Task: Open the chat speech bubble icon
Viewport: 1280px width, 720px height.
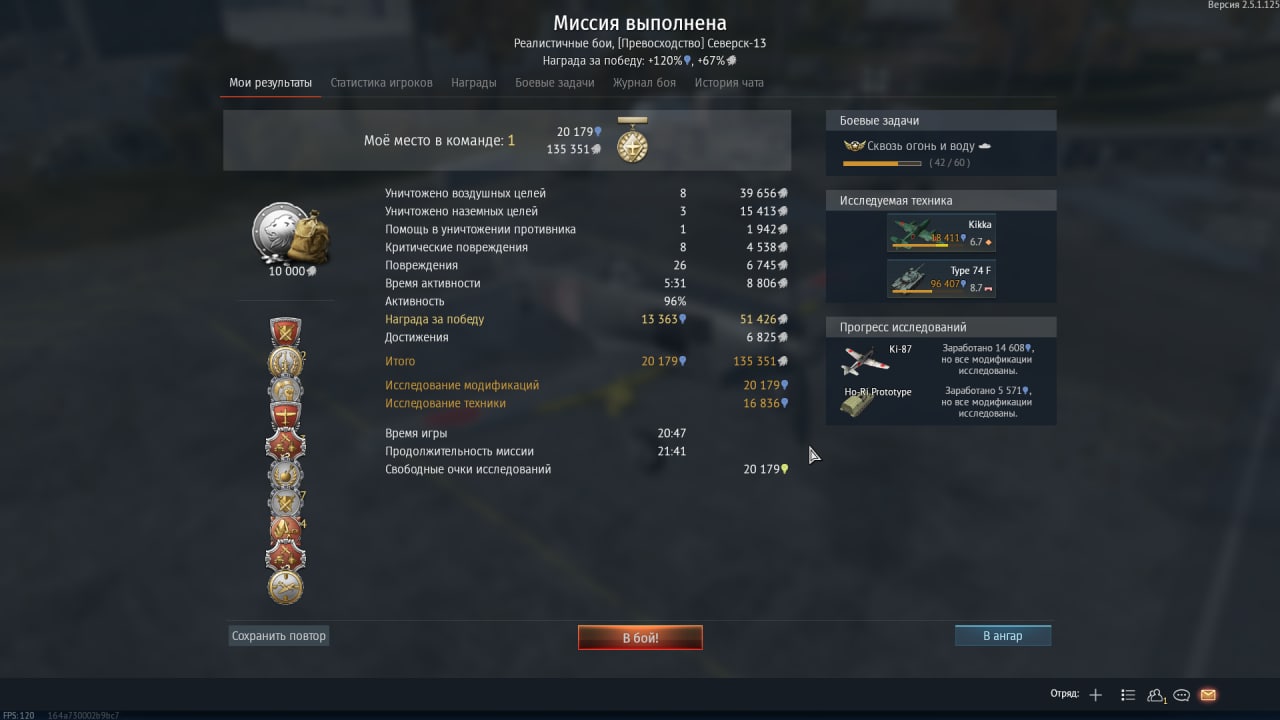Action: click(1182, 695)
